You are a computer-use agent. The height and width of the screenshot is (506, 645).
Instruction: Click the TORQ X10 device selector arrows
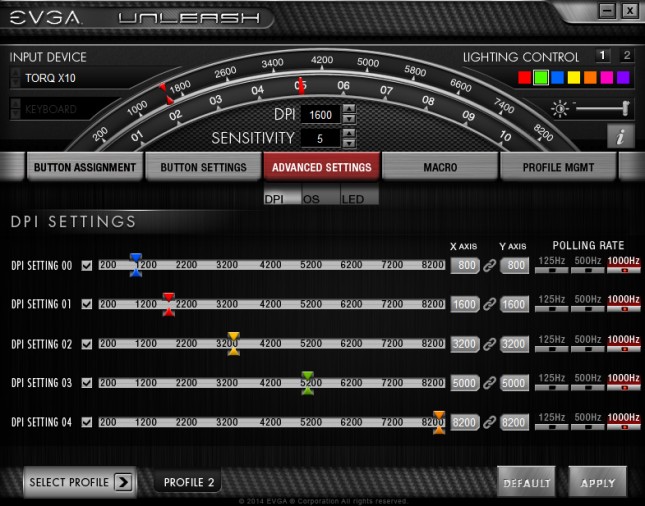point(15,78)
